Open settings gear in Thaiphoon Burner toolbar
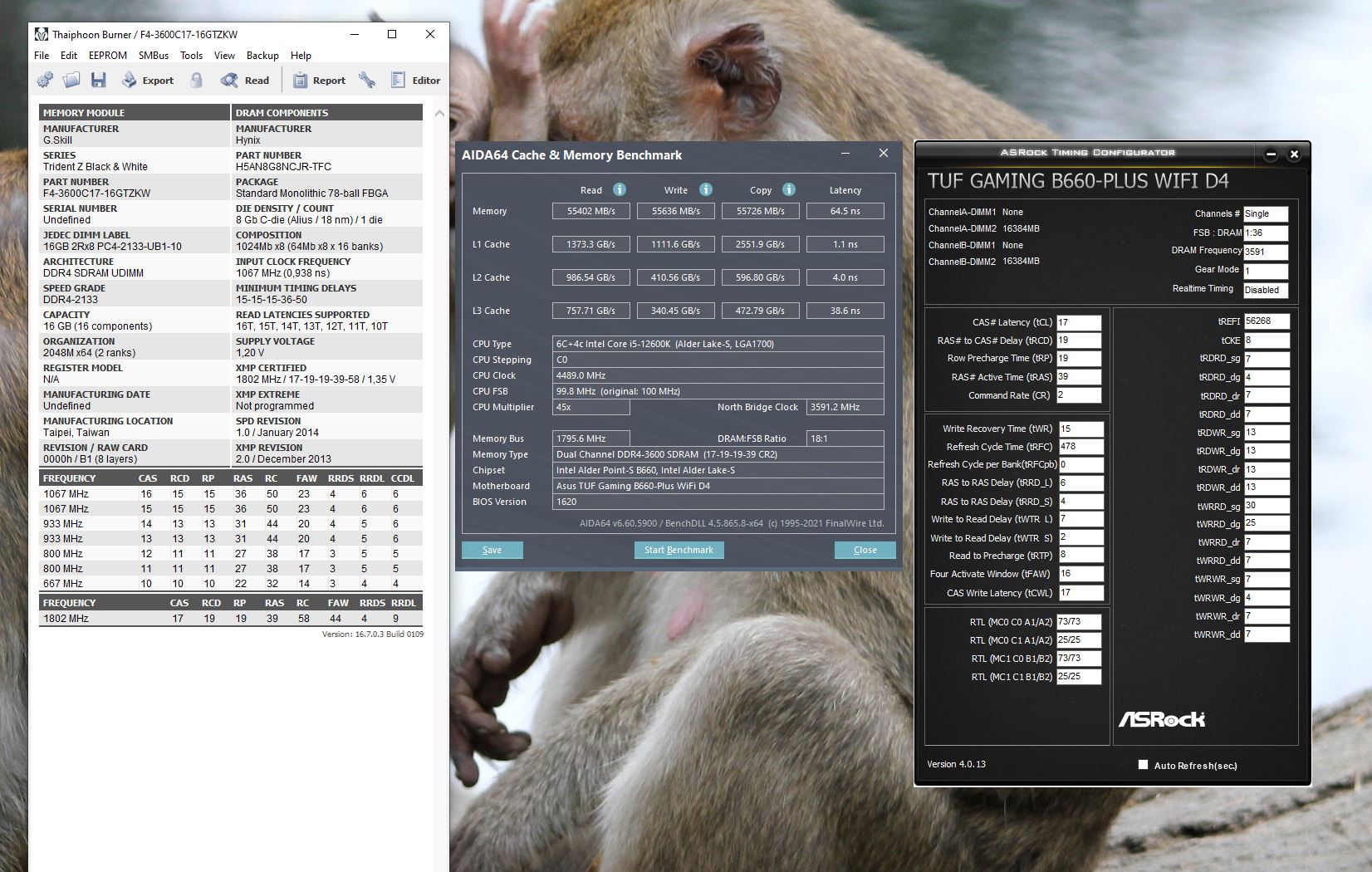This screenshot has height=872, width=1372. [x=45, y=80]
